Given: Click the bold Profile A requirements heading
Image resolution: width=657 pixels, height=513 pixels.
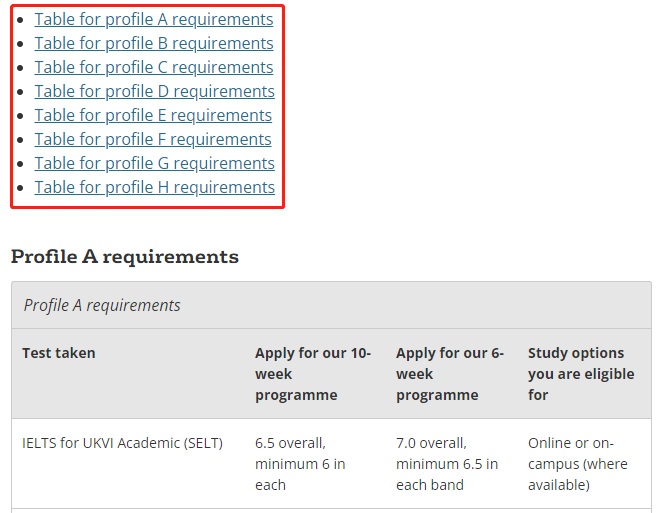Looking at the screenshot, I should [124, 256].
